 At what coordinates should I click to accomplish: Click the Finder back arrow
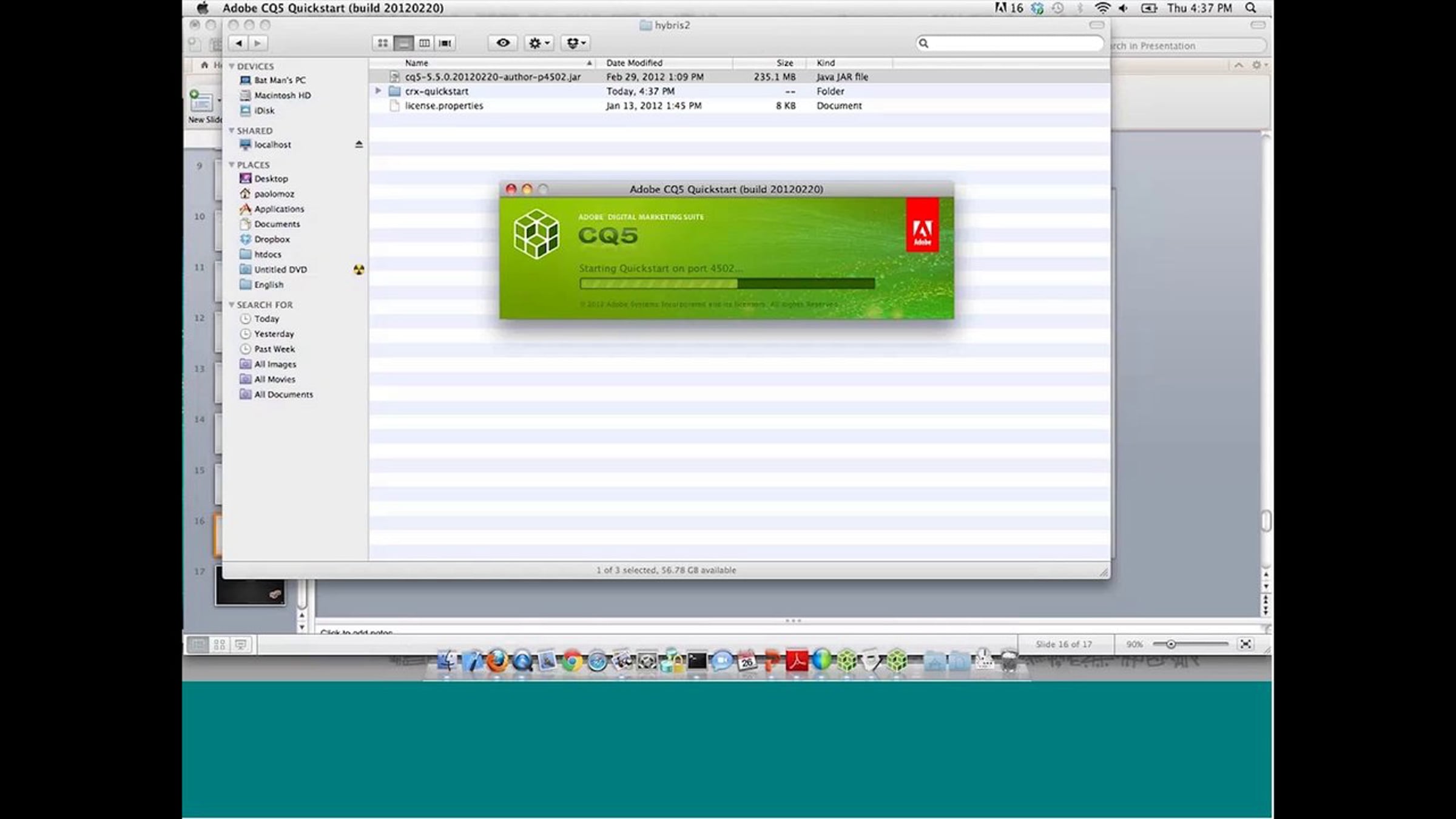coord(239,43)
